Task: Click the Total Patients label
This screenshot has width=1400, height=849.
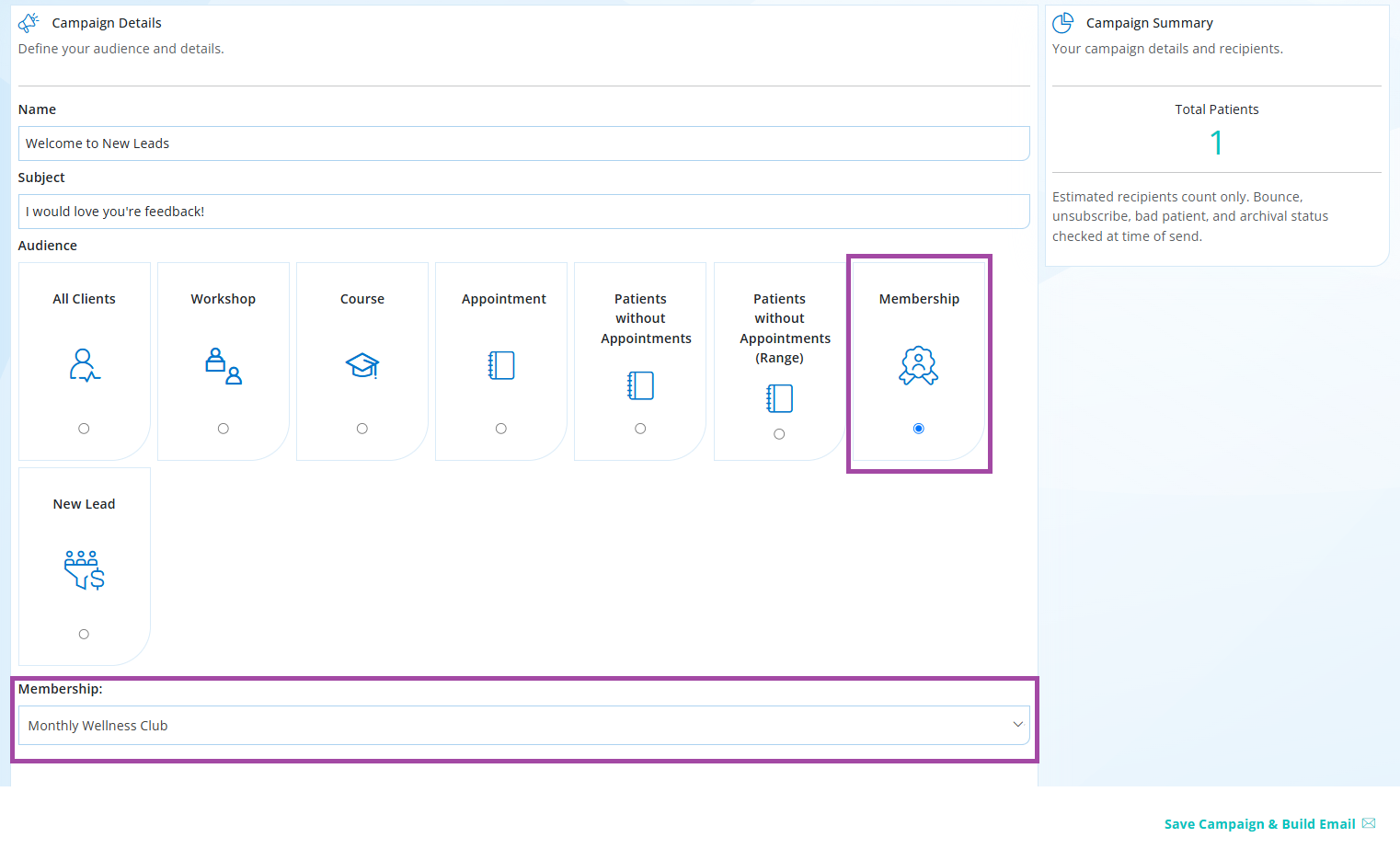Action: [1217, 109]
